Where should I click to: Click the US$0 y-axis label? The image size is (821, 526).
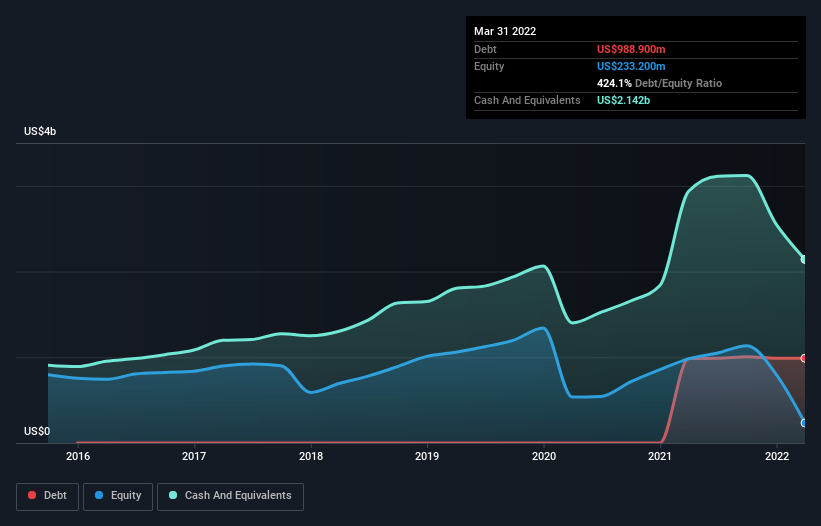coord(37,431)
